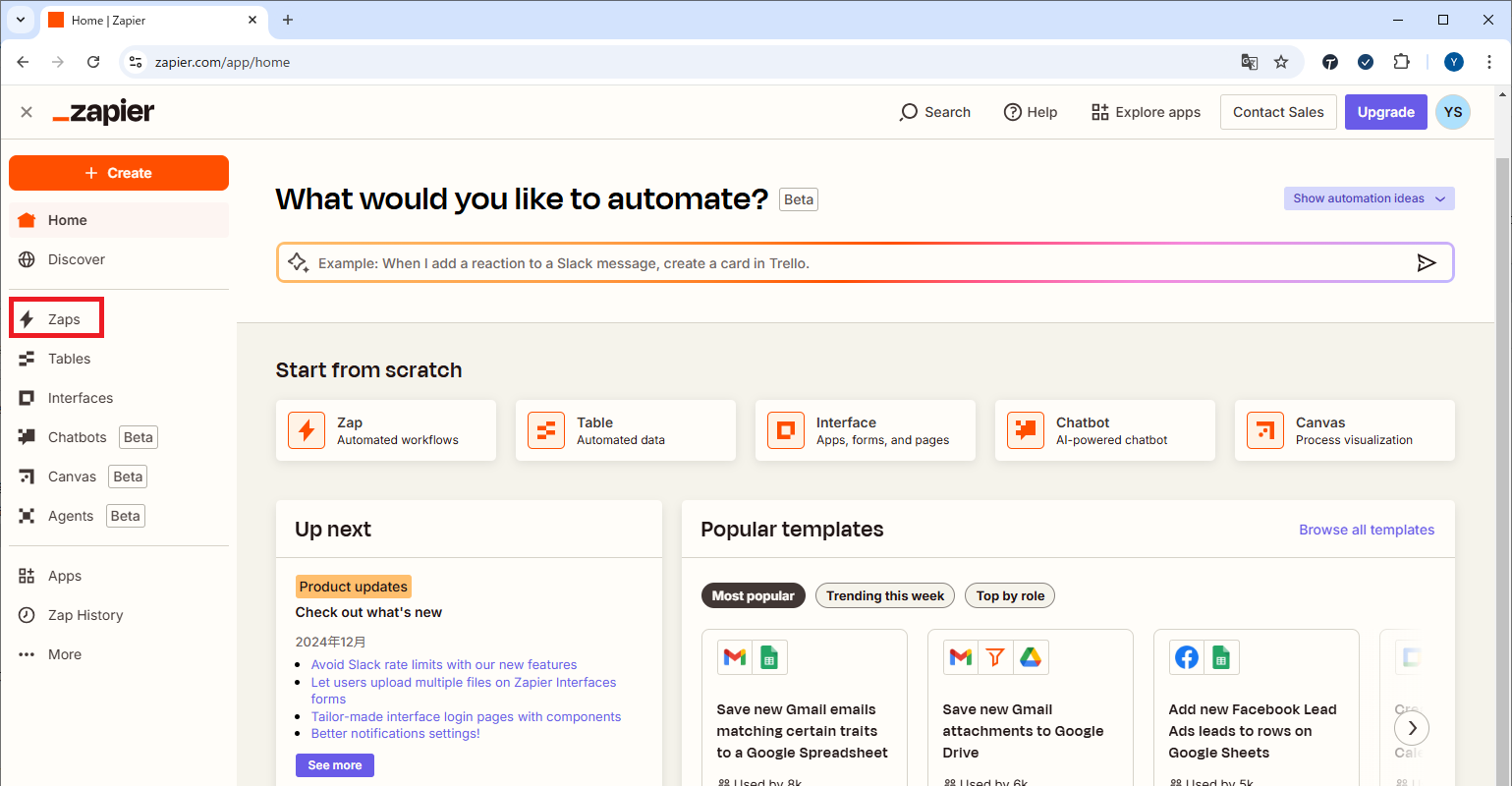Expand More in the sidebar
This screenshot has height=786, width=1512.
[65, 654]
